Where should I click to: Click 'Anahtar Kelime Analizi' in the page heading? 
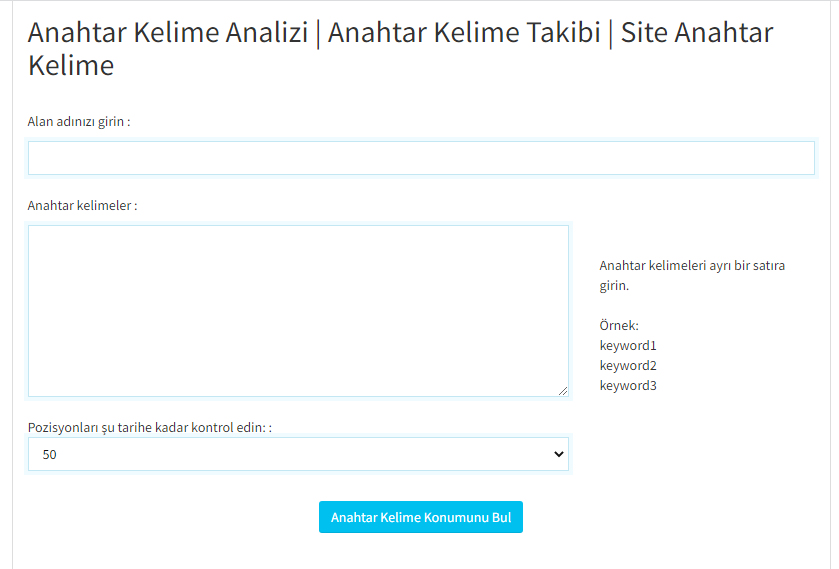pyautogui.click(x=168, y=32)
